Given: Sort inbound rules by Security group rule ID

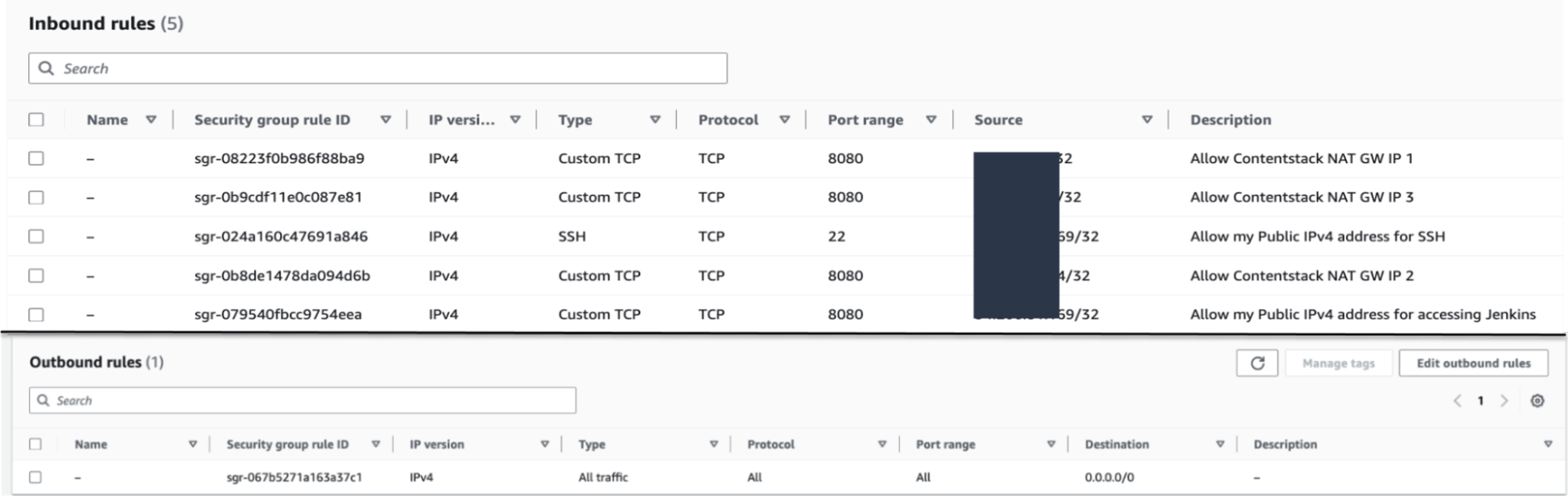Looking at the screenshot, I should click(385, 119).
